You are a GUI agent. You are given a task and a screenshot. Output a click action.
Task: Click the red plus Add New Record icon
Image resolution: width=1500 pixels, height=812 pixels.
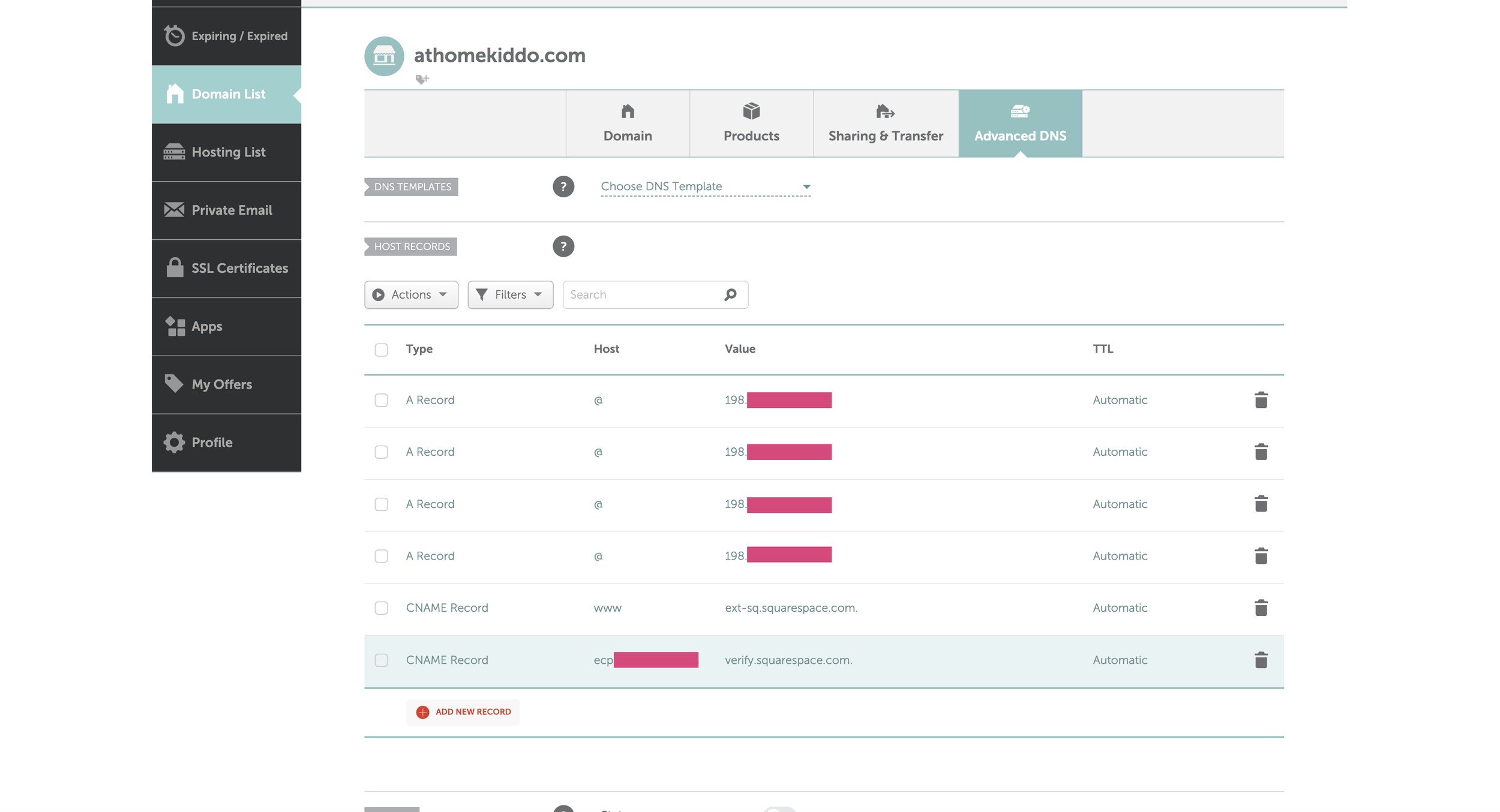[x=422, y=712]
